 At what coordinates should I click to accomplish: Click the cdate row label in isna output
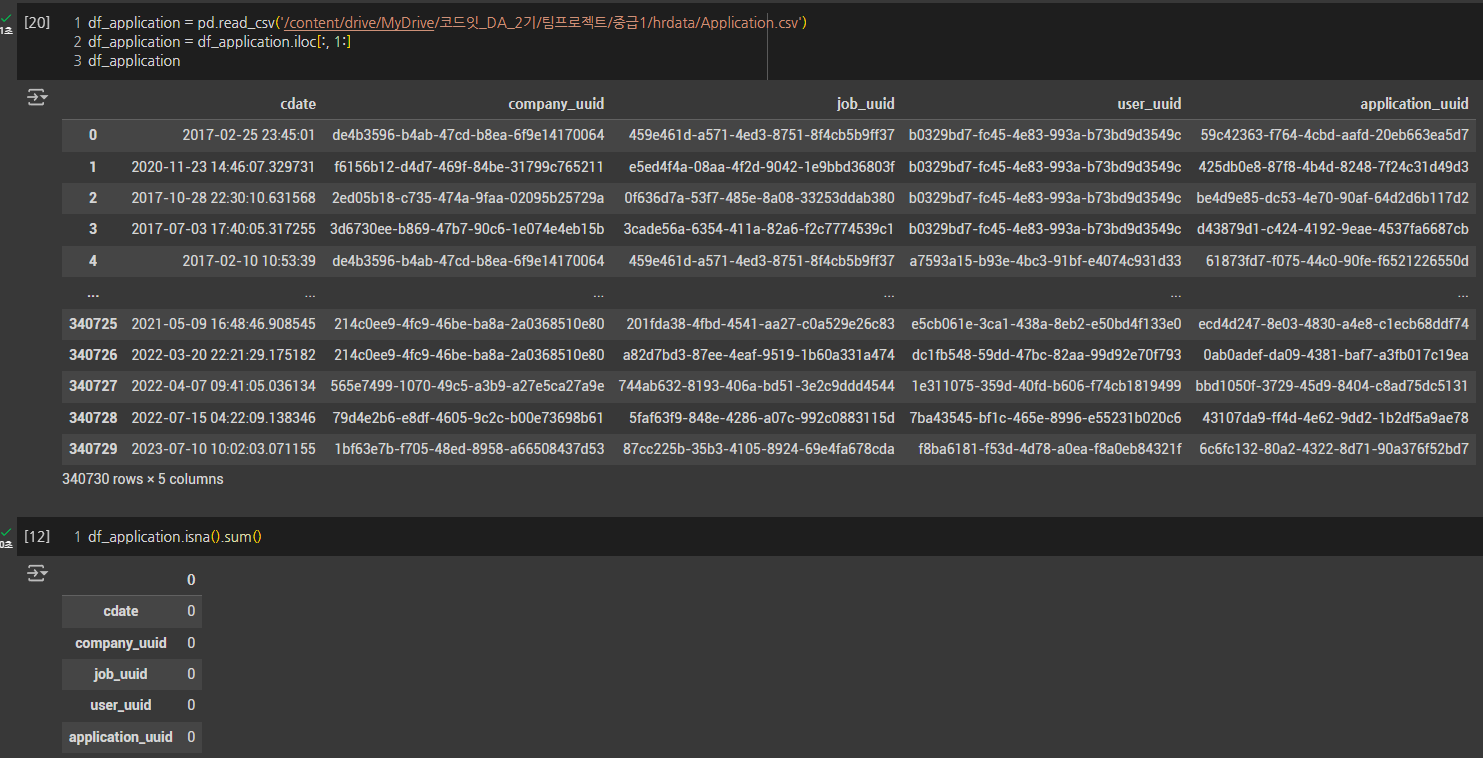click(x=121, y=611)
